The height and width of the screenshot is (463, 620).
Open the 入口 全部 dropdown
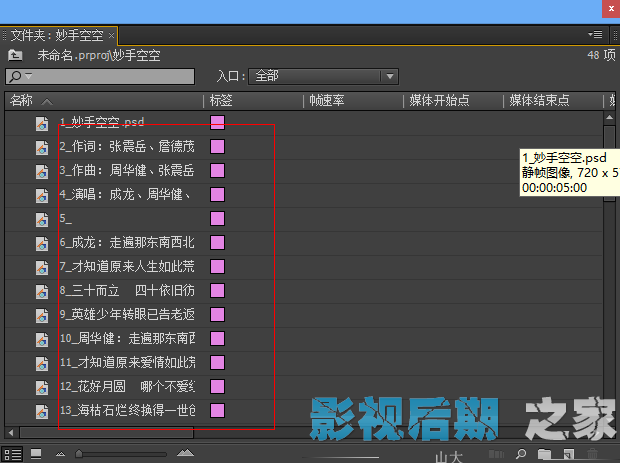pos(323,76)
